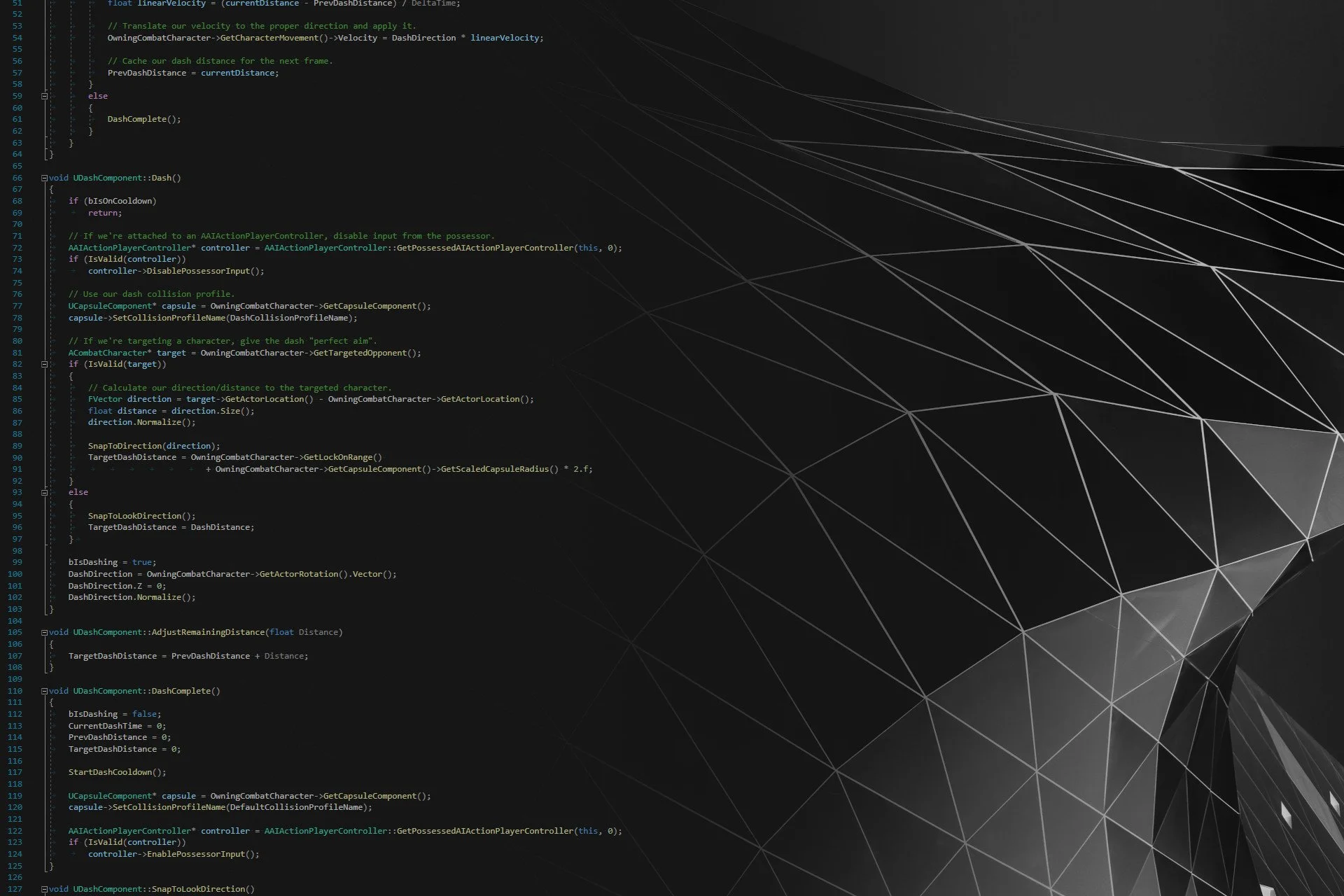
Task: Click the GetPossessedAIActionPlayerController call on line 72
Action: coord(484,248)
